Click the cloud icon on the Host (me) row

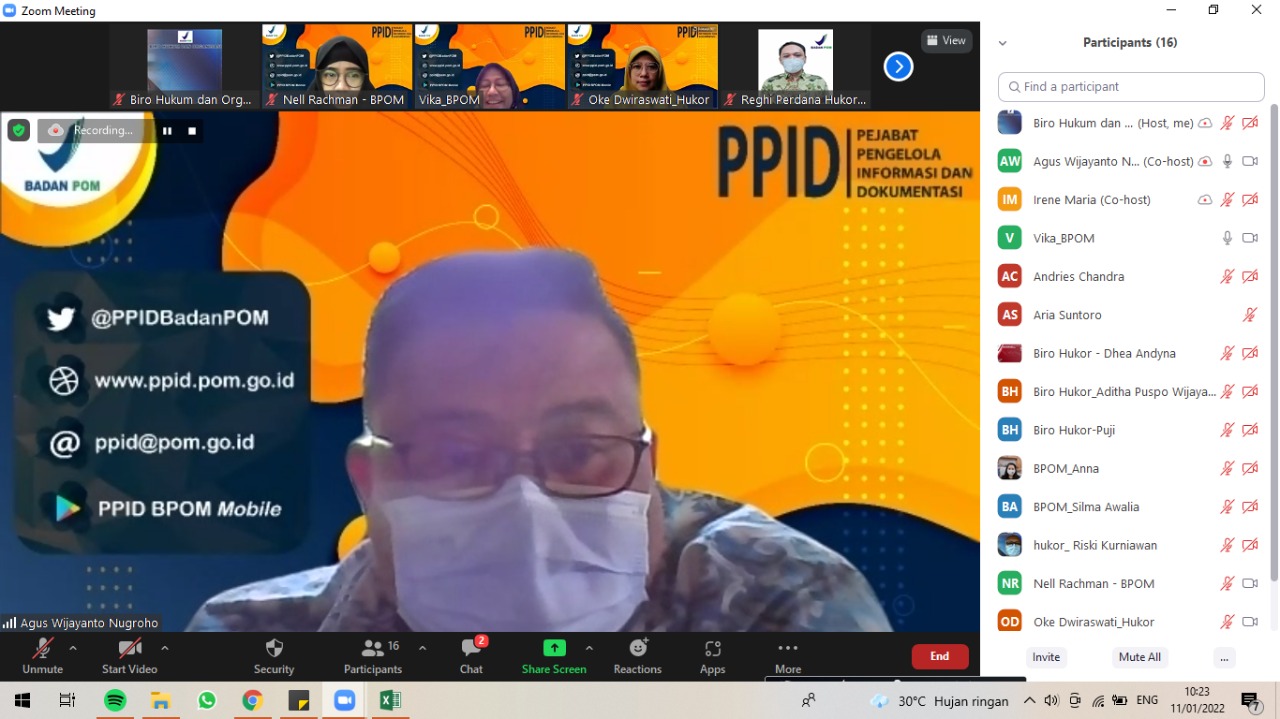[1205, 123]
